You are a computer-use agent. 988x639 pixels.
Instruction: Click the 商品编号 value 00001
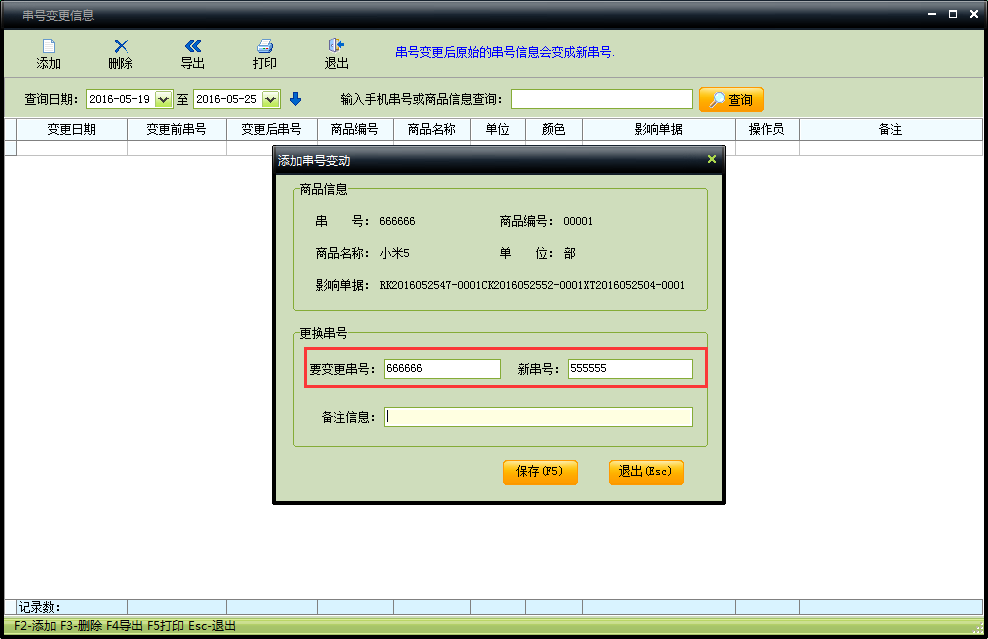click(x=578, y=221)
